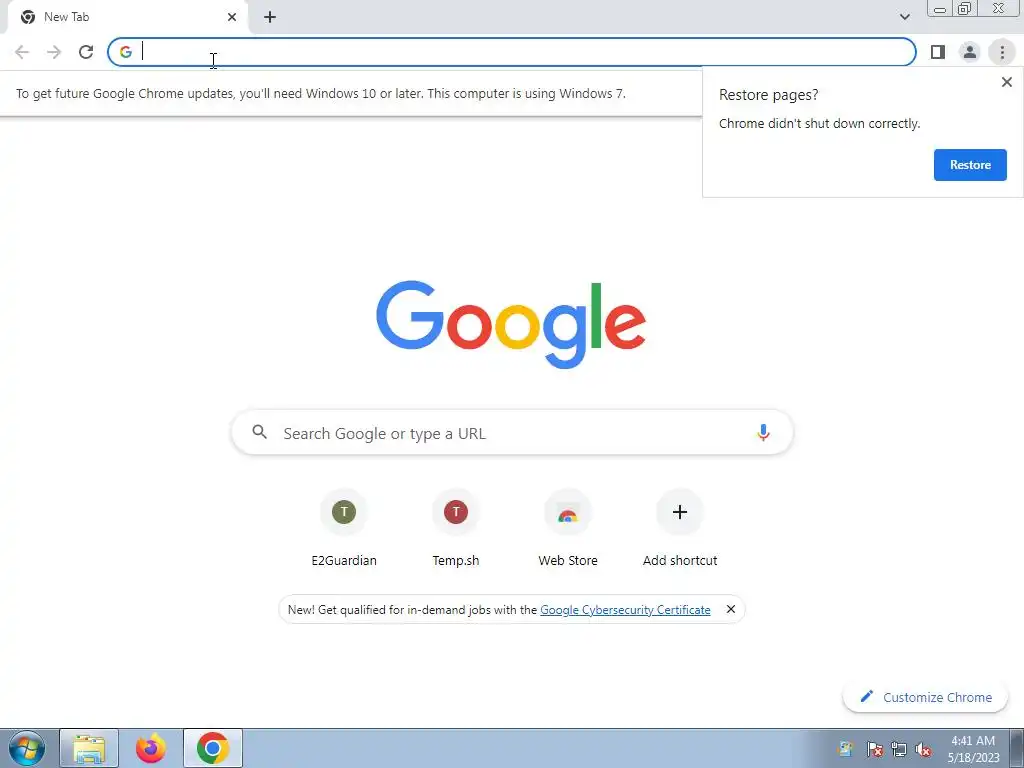Open the Web Store shortcut
The width and height of the screenshot is (1024, 768).
click(568, 529)
